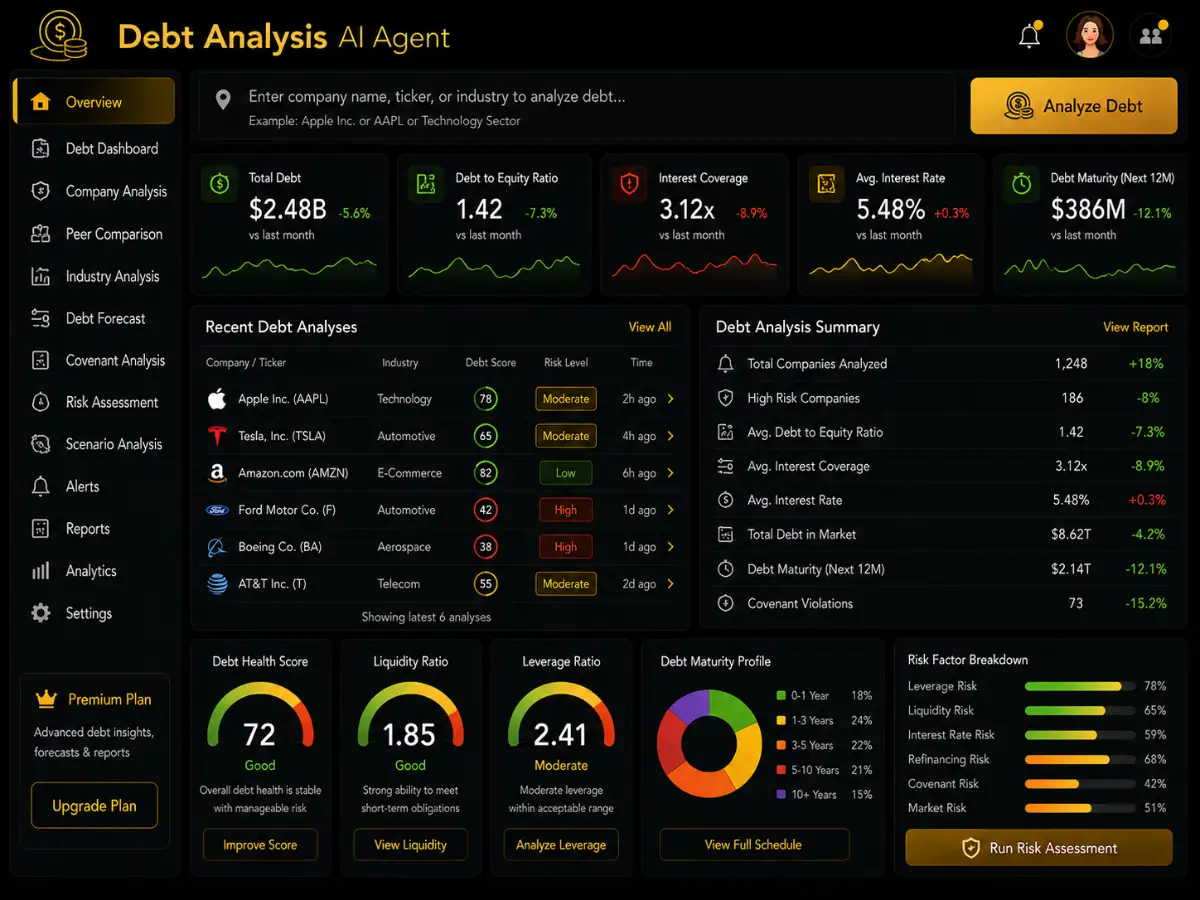Click the Avg. Interest Coverage sliders icon
The width and height of the screenshot is (1200, 900).
point(726,466)
